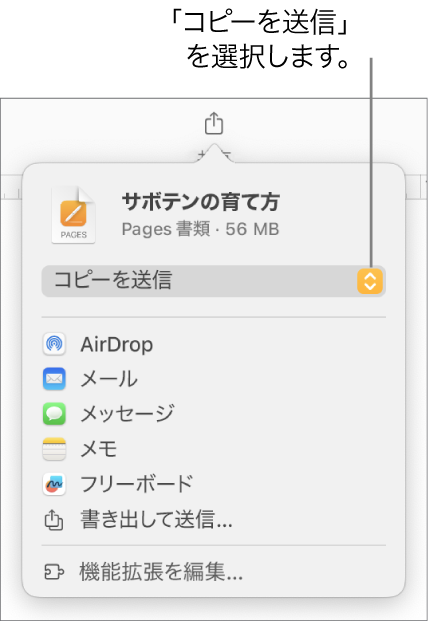Image resolution: width=428 pixels, height=622 pixels.
Task: Click the document title サボテンの育て方
Action: [201, 202]
